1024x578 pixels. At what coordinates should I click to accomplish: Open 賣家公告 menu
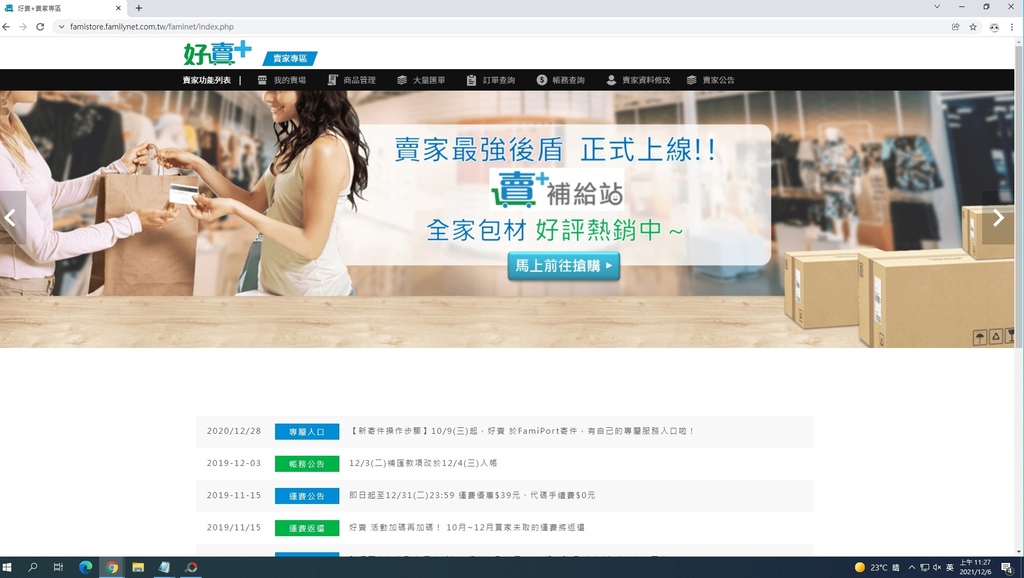711,80
